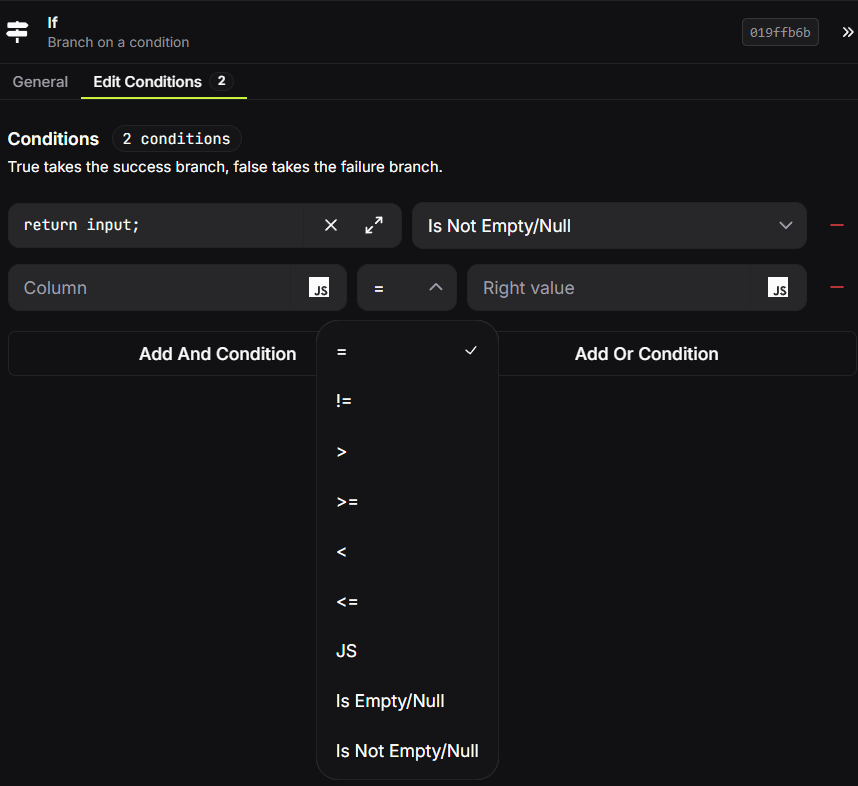858x786 pixels.
Task: Click the 'Branch on a condition' subtitle
Action: click(x=118, y=42)
